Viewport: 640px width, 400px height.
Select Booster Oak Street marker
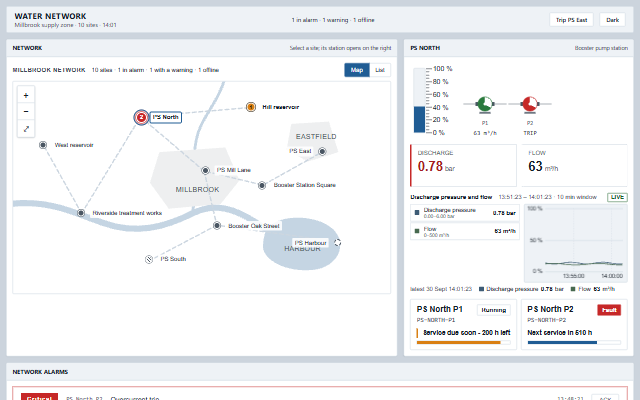point(217,225)
